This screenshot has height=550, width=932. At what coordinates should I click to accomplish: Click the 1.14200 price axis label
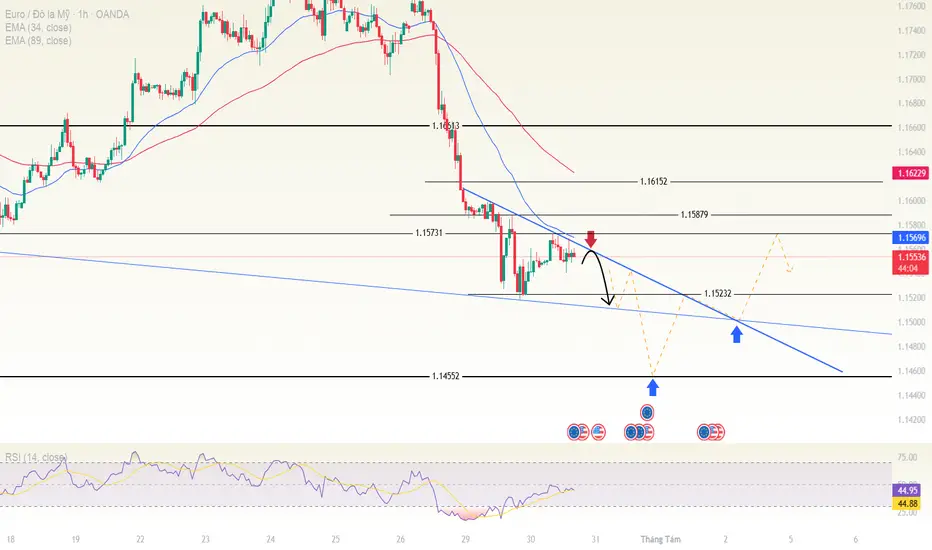pos(912,420)
